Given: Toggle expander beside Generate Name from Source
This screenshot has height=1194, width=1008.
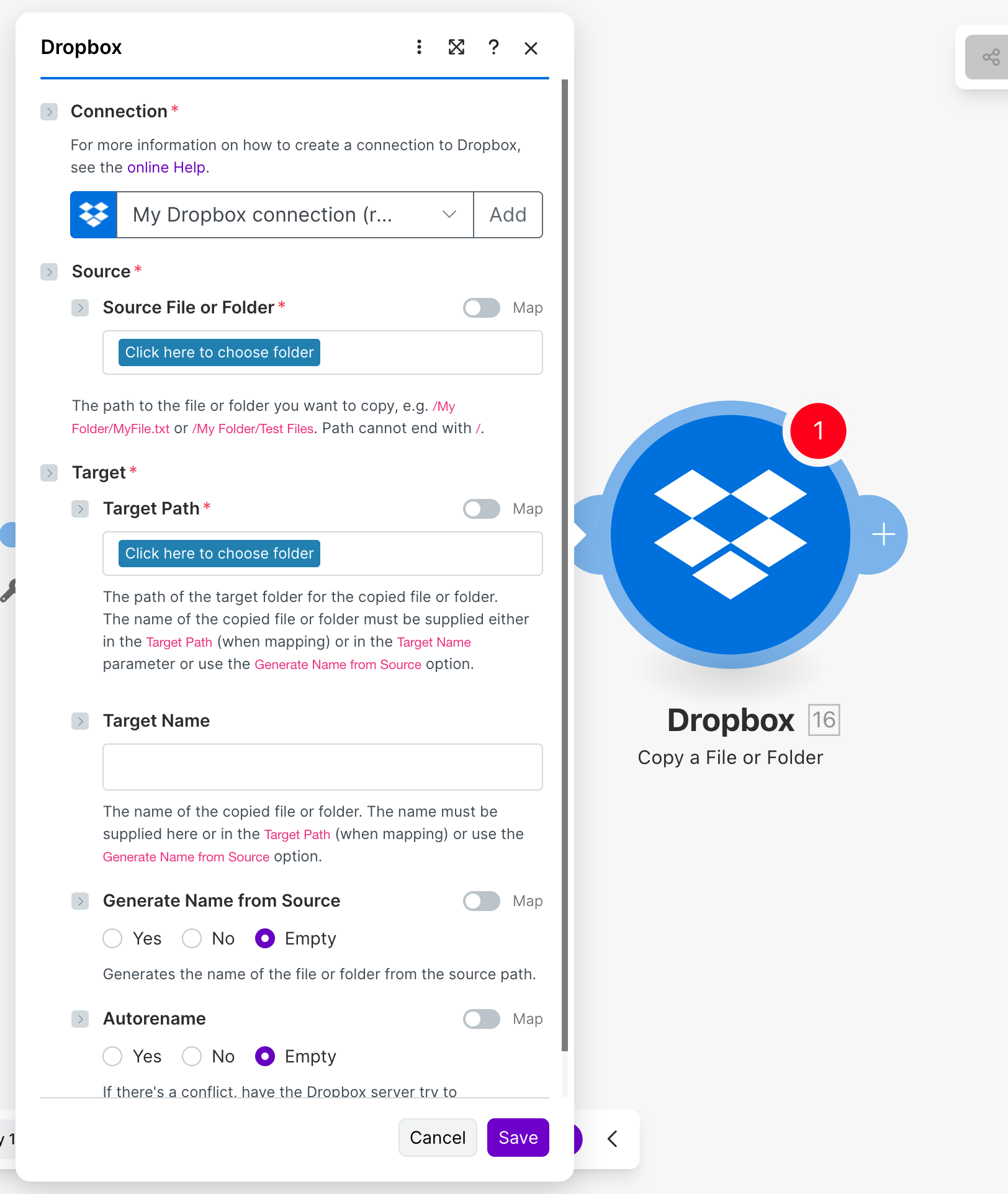Looking at the screenshot, I should click(80, 901).
